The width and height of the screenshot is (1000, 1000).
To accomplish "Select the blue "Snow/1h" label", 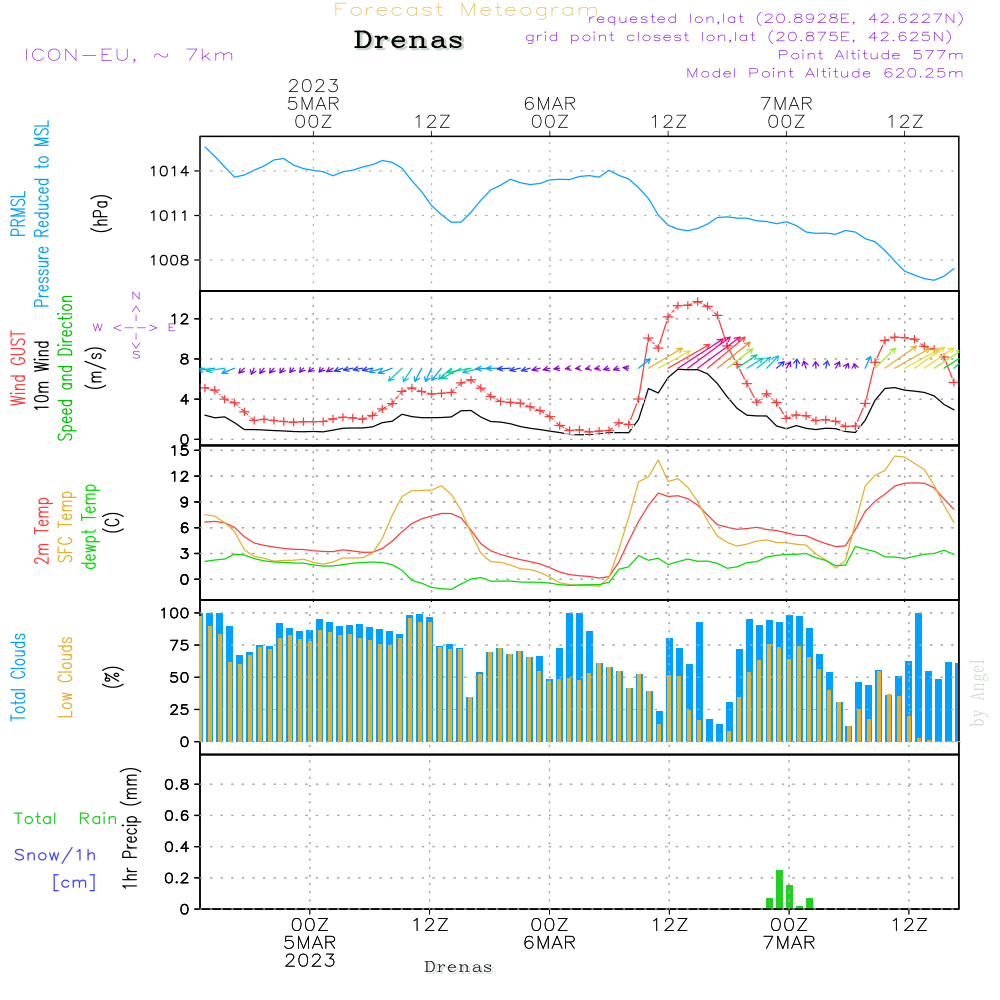I will coord(55,855).
